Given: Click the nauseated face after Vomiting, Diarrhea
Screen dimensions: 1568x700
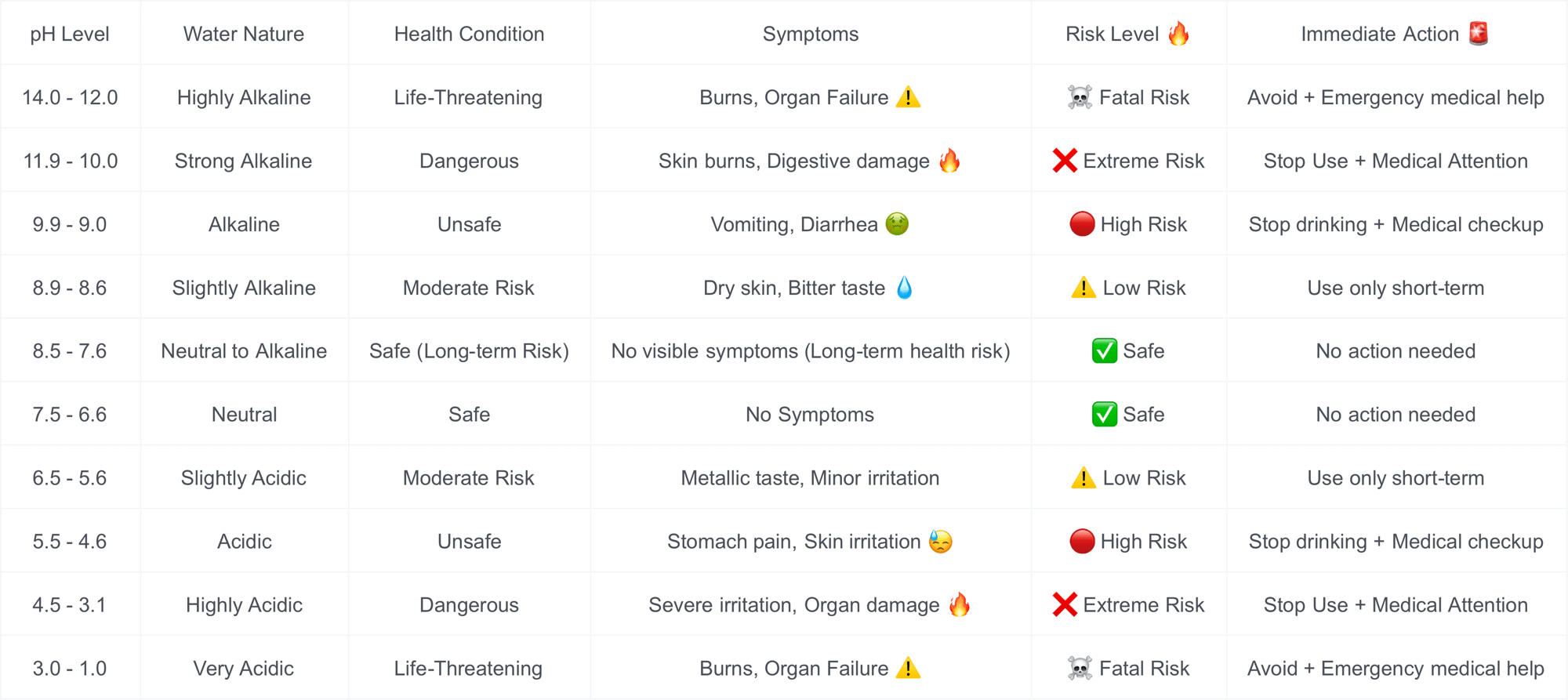Looking at the screenshot, I should [897, 224].
